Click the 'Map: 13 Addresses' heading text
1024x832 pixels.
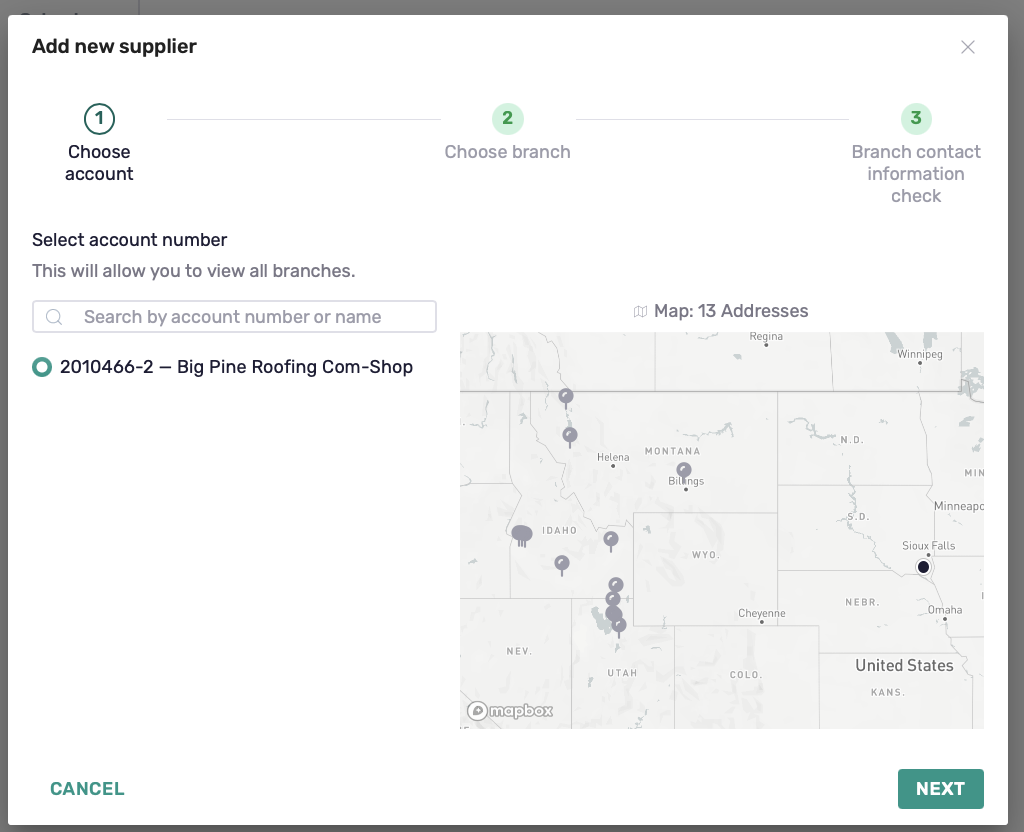[731, 311]
